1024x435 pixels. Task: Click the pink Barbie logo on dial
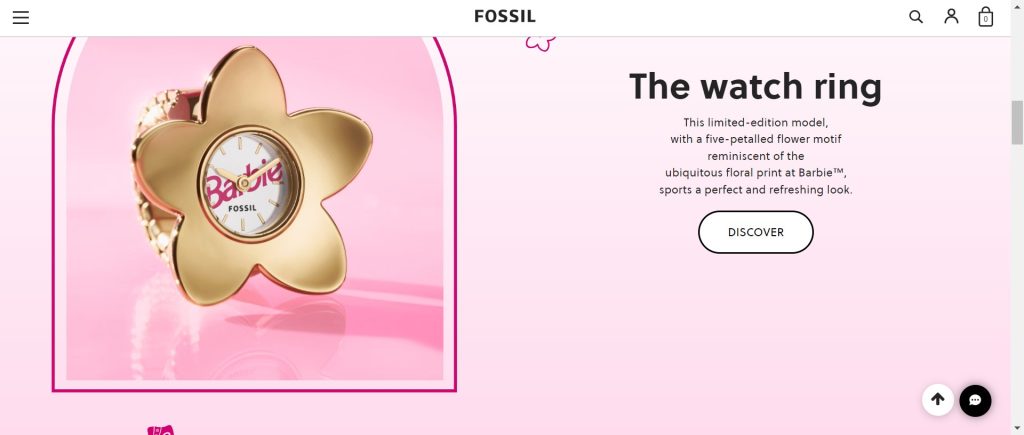(x=244, y=182)
